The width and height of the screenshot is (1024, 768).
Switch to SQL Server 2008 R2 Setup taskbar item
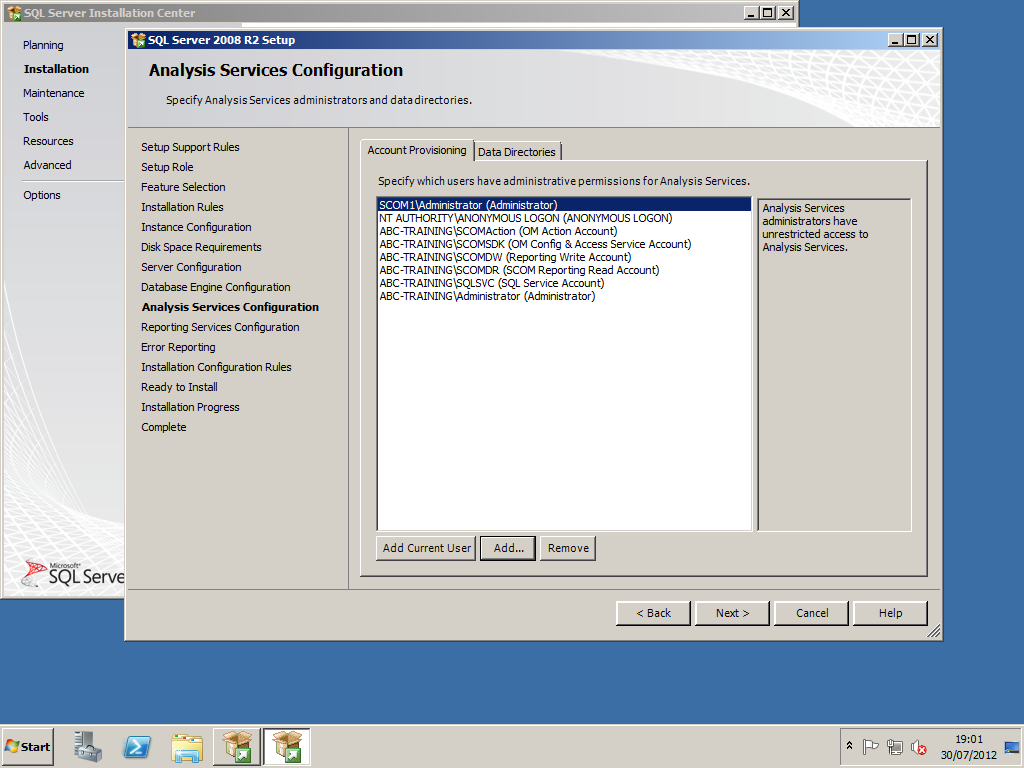pyautogui.click(x=287, y=746)
